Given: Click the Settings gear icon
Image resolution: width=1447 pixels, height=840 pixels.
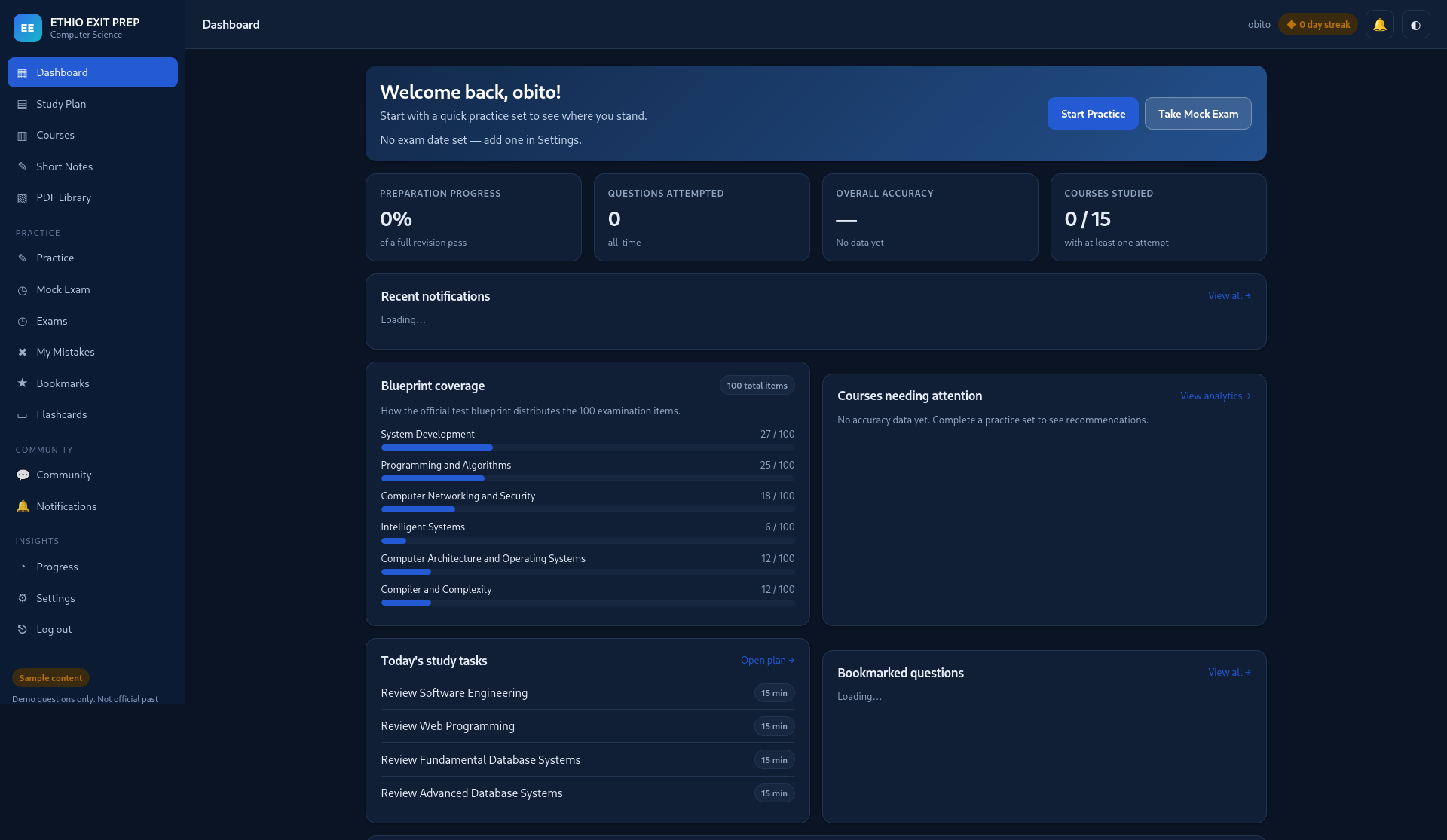Looking at the screenshot, I should [x=23, y=598].
